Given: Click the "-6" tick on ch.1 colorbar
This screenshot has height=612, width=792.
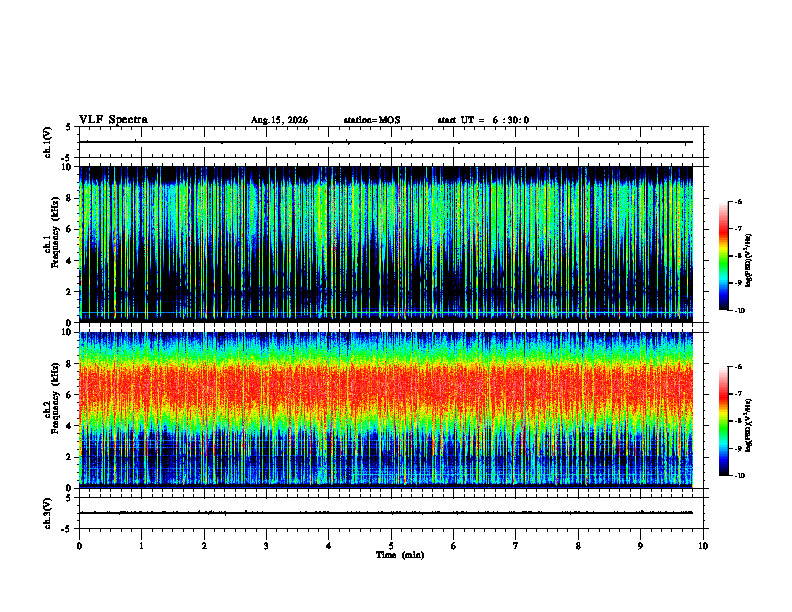Looking at the screenshot, I should point(738,201).
